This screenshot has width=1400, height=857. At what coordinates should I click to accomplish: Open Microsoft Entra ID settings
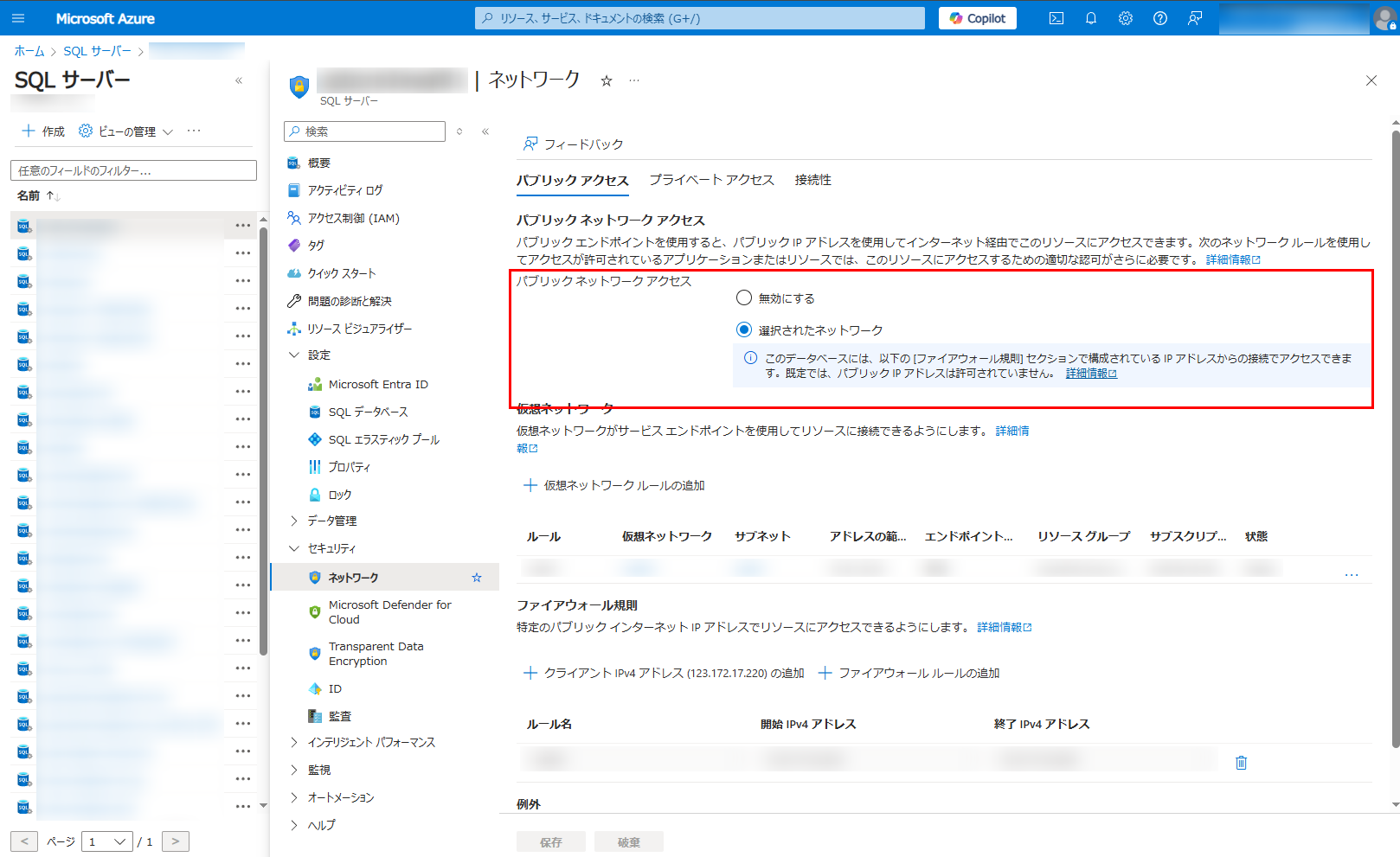pos(378,384)
